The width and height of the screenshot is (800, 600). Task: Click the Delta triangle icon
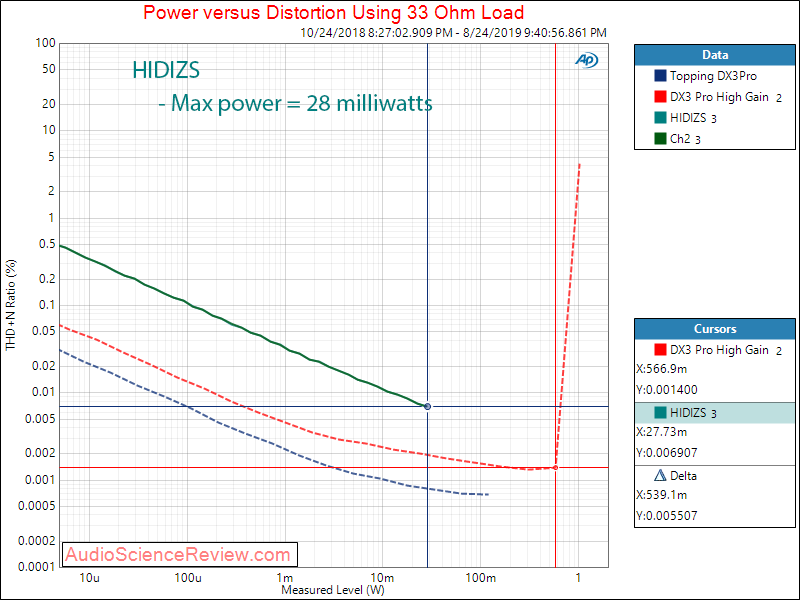pos(660,476)
